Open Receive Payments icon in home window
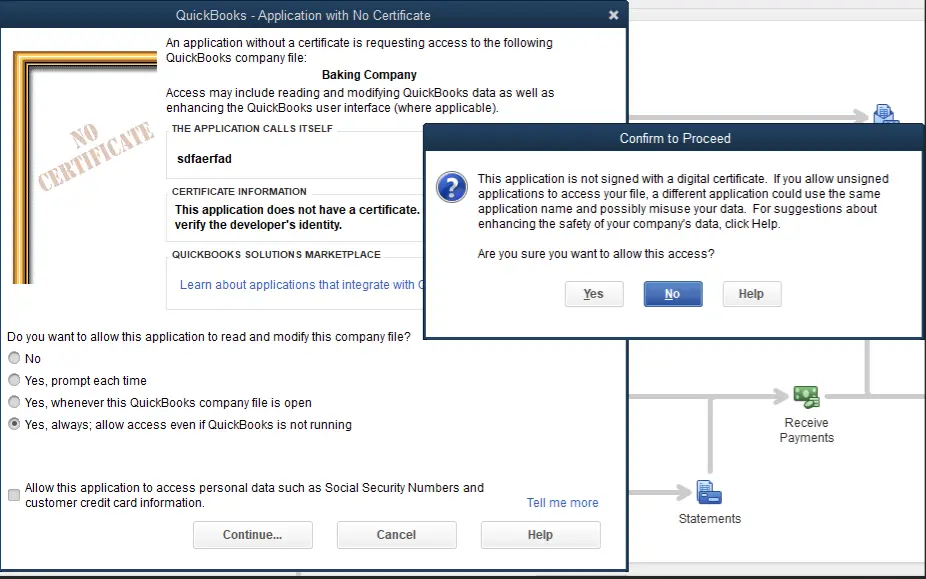This screenshot has height=579, width=926. tap(806, 396)
